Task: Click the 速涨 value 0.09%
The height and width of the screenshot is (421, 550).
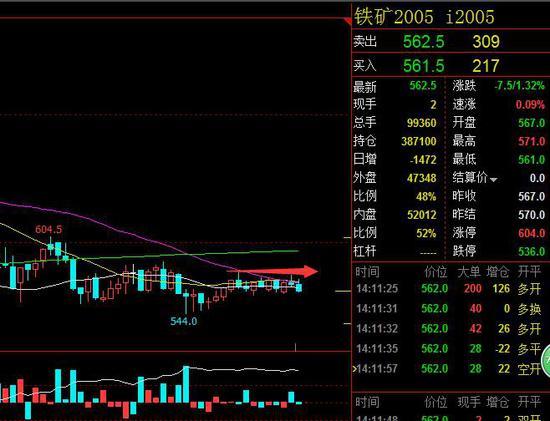Action: pos(530,105)
